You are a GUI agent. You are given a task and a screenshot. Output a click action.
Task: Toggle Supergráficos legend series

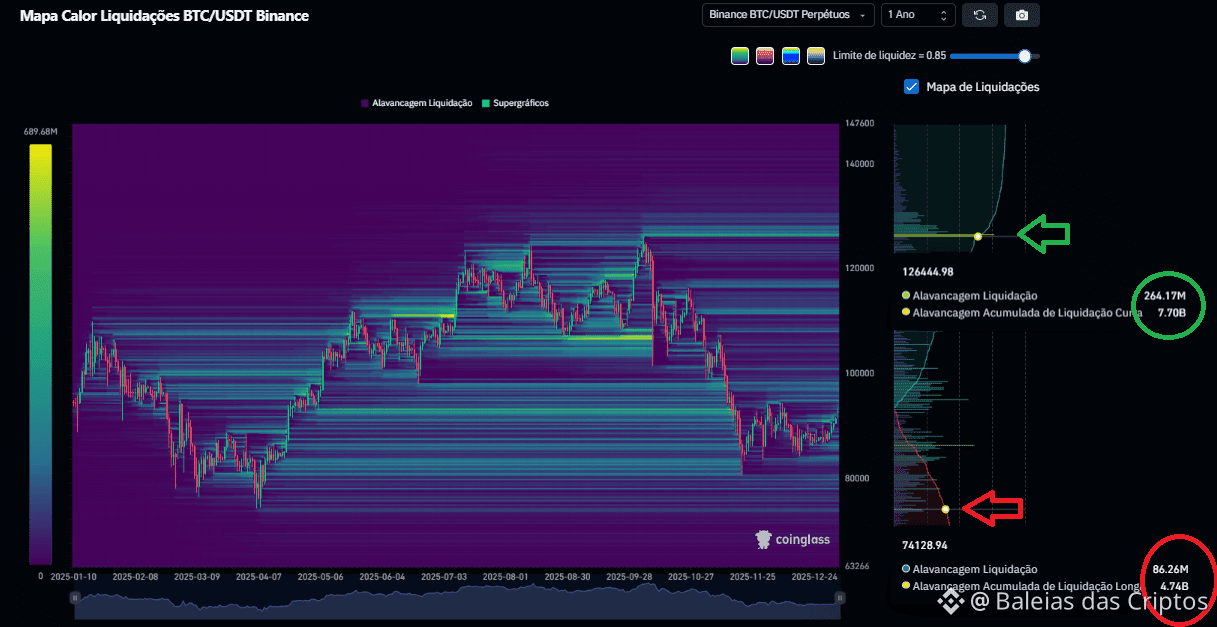coord(514,103)
